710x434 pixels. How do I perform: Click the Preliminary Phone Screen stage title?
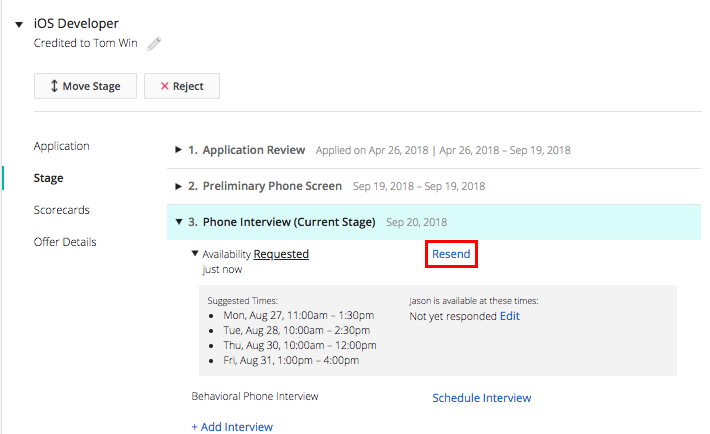[x=272, y=186]
